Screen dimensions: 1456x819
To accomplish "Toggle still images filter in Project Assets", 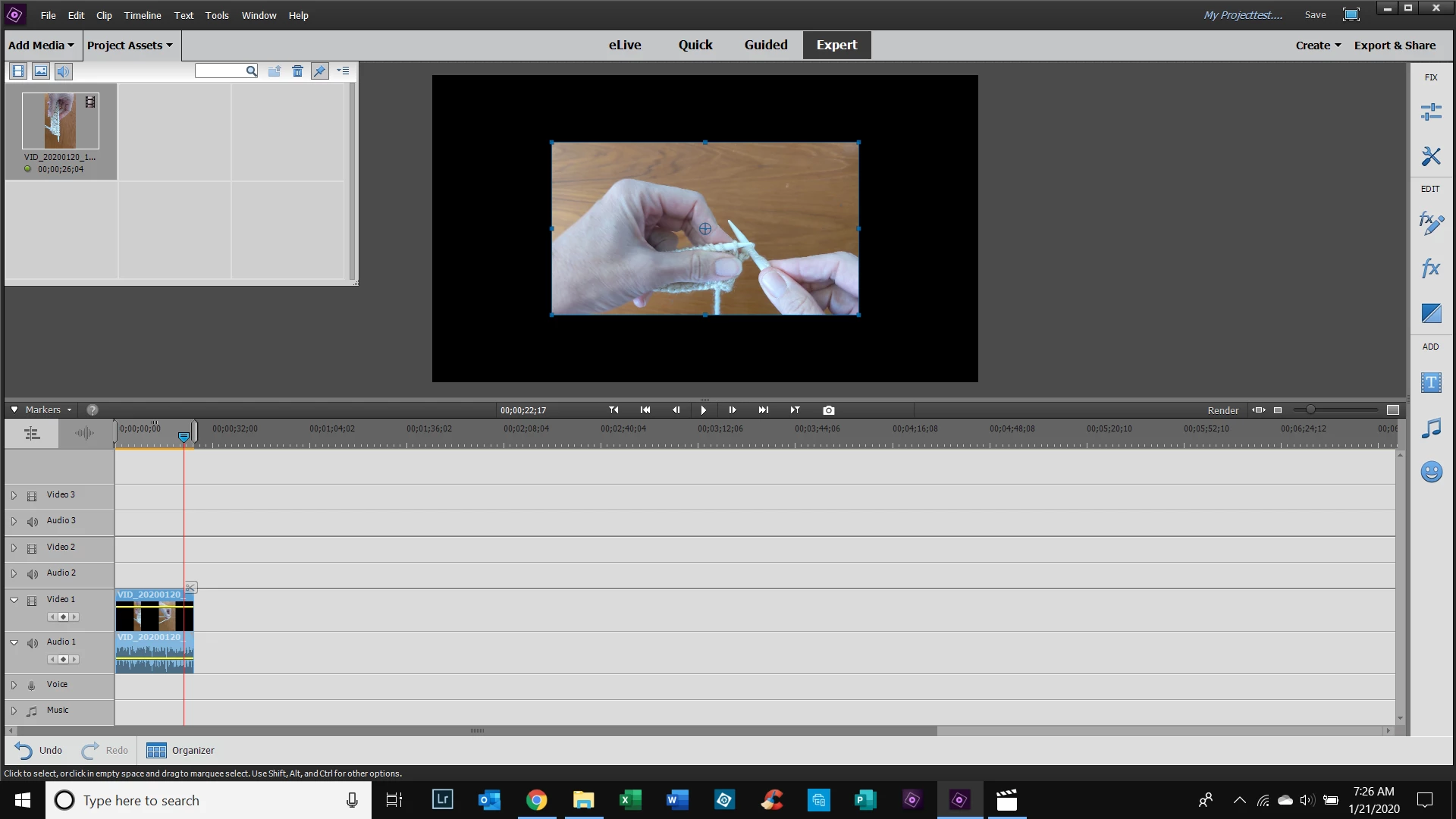I will click(x=41, y=71).
